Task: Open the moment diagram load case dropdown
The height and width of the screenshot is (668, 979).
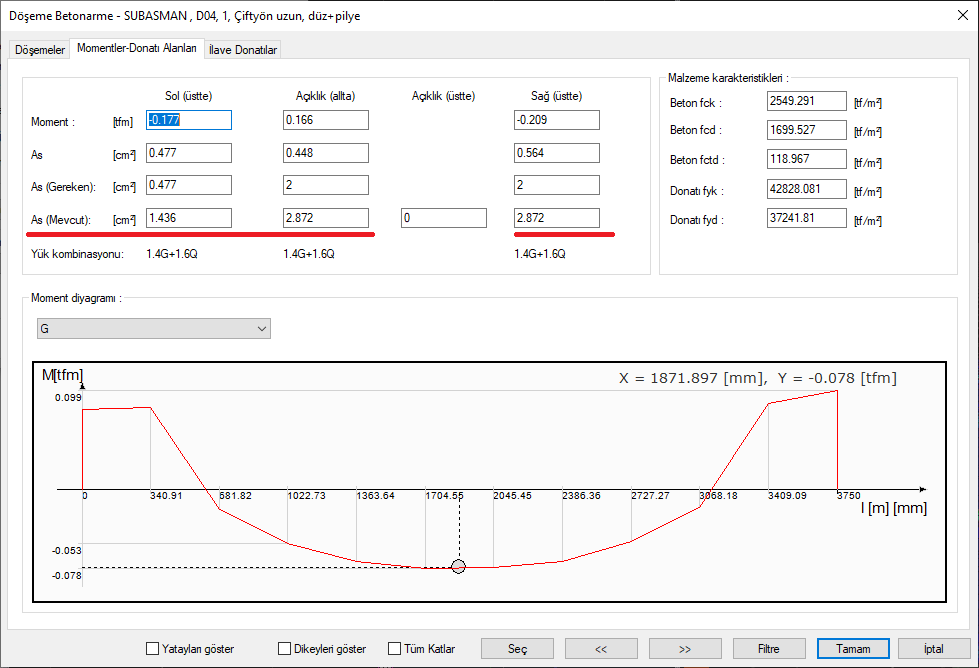Action: [152, 329]
